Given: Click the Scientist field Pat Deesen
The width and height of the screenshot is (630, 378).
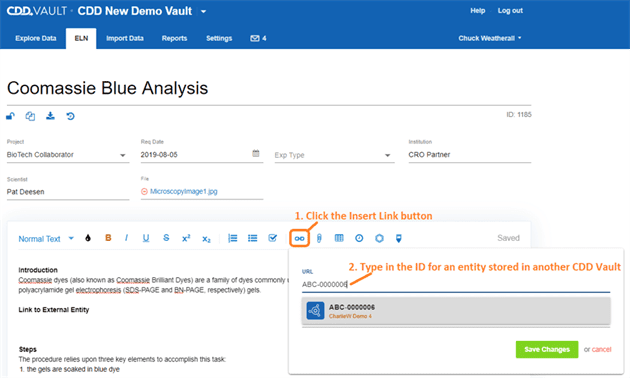Looking at the screenshot, I should (68, 192).
